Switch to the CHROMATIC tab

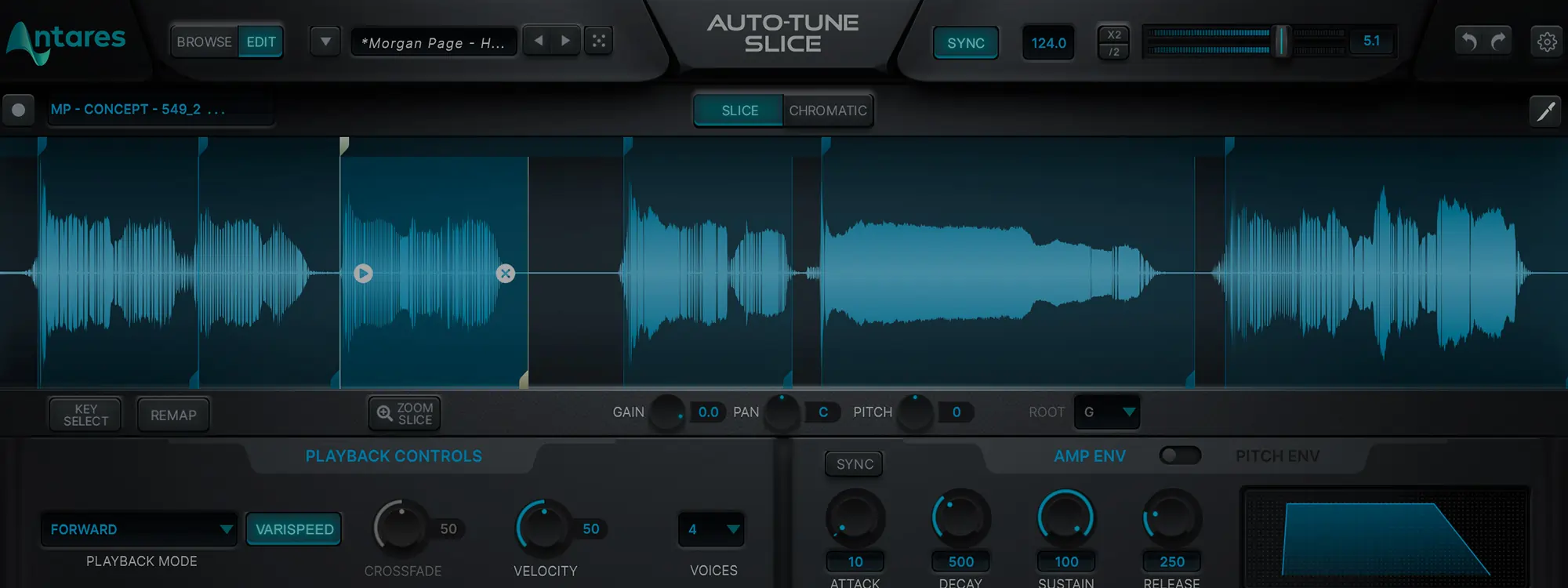pyautogui.click(x=828, y=111)
